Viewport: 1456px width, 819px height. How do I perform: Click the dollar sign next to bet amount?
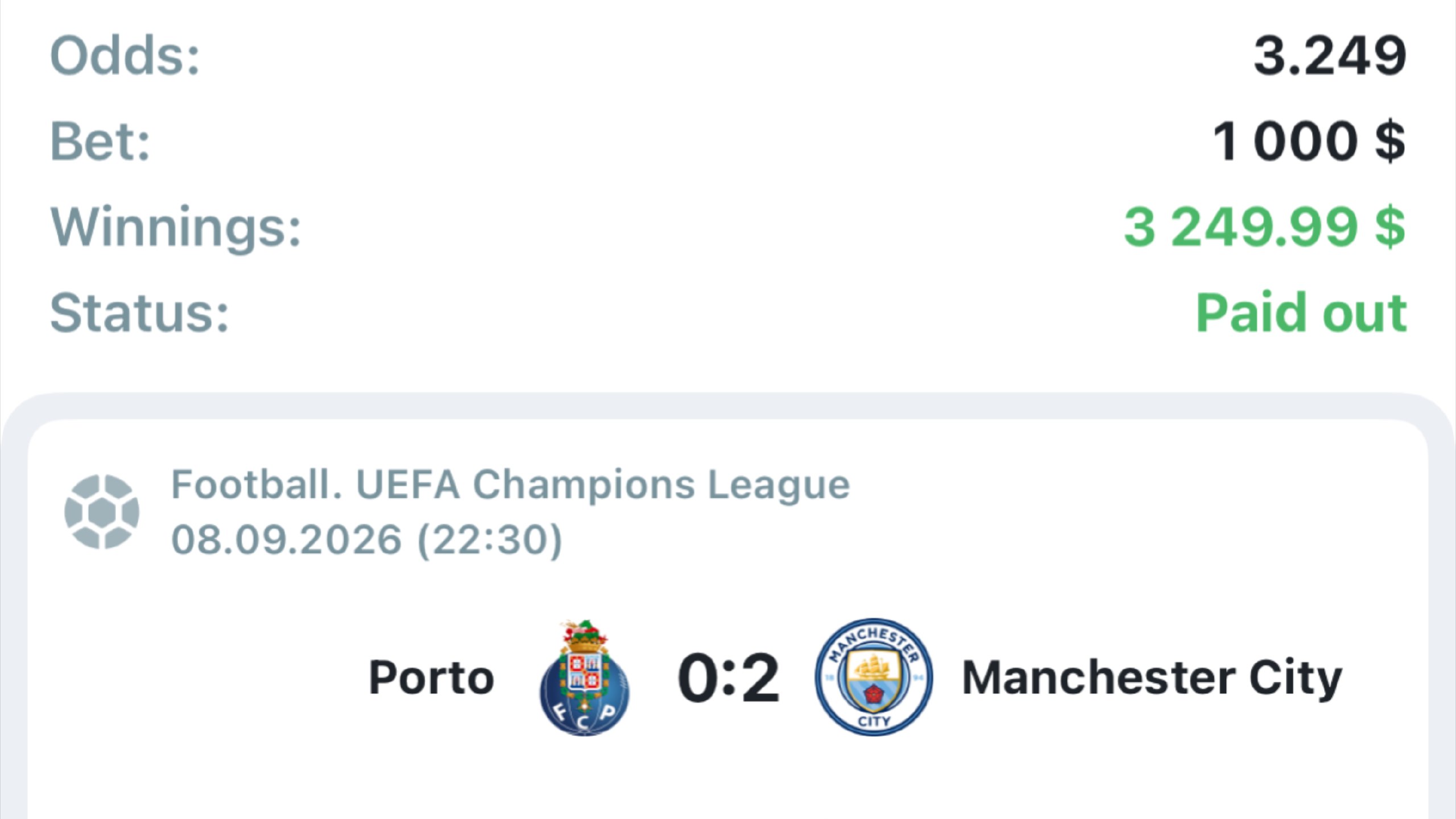tap(1391, 141)
